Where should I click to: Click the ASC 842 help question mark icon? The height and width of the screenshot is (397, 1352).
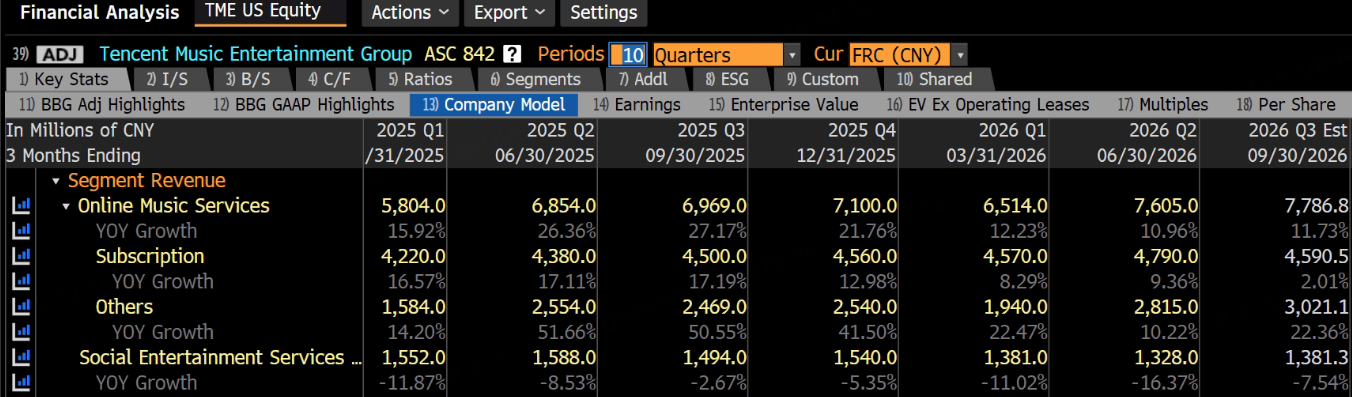click(512, 54)
